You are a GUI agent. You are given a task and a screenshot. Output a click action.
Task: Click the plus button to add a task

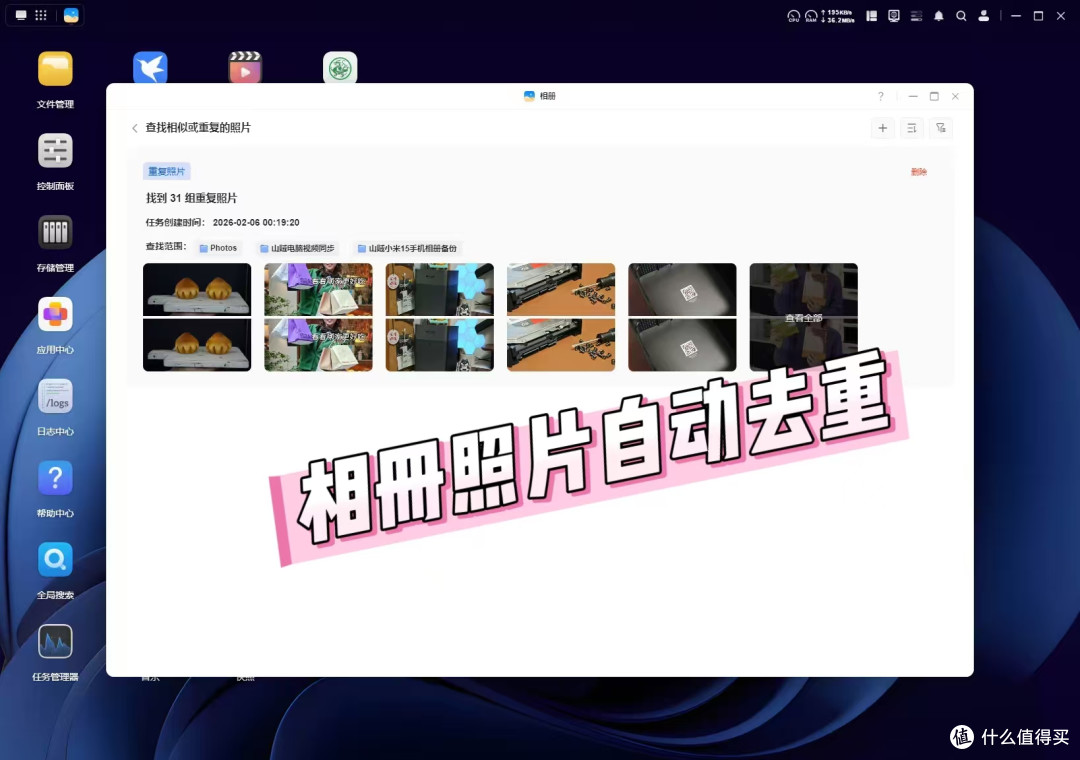point(882,128)
